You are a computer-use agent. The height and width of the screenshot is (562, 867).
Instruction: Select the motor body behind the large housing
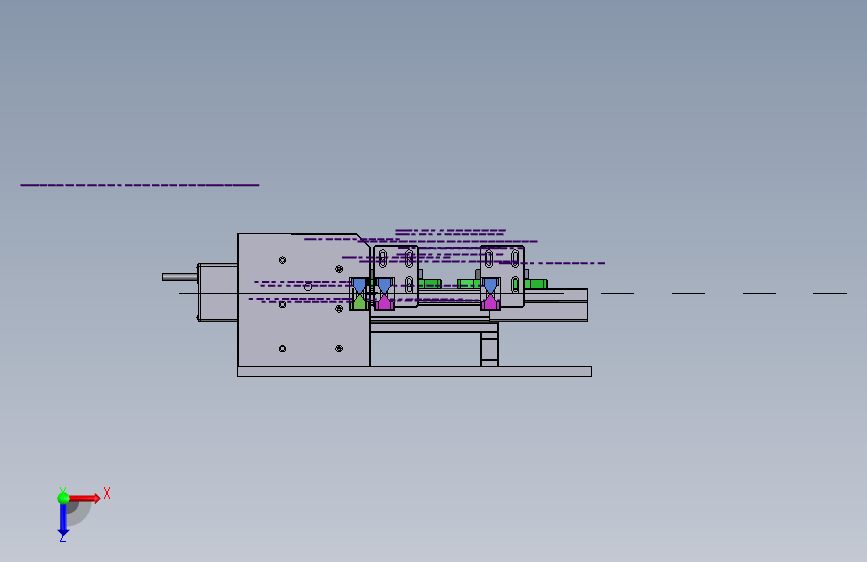(217, 292)
